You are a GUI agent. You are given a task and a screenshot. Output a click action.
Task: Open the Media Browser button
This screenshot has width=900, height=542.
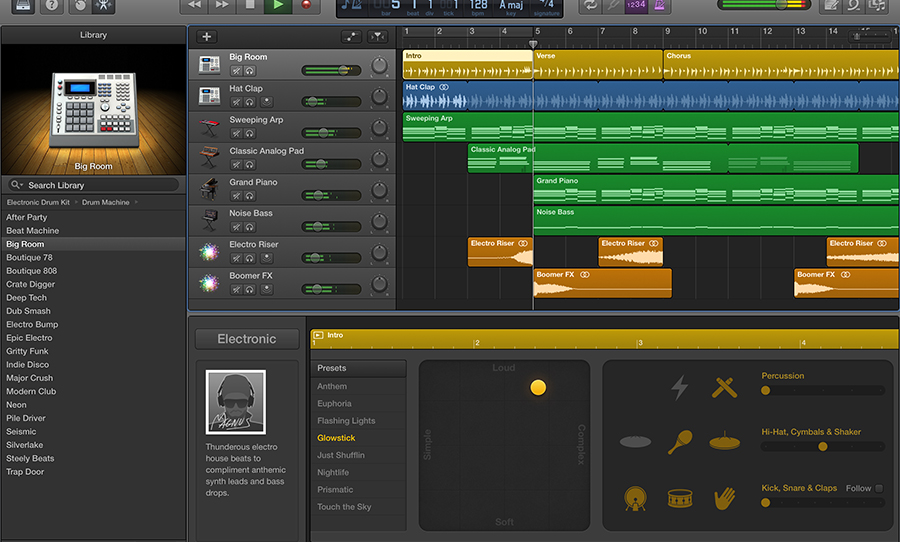[x=877, y=5]
